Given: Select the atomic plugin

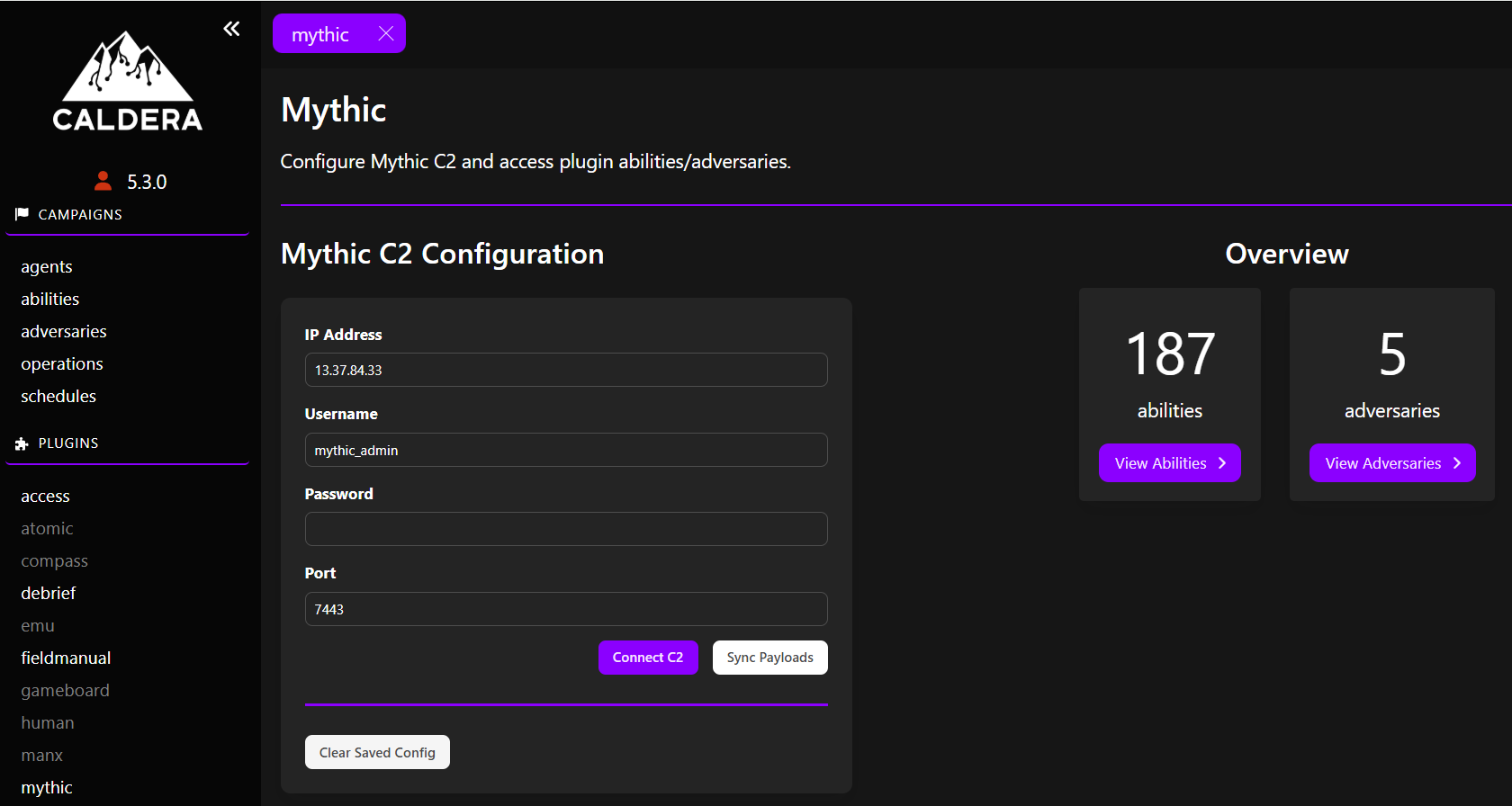Looking at the screenshot, I should point(47,528).
